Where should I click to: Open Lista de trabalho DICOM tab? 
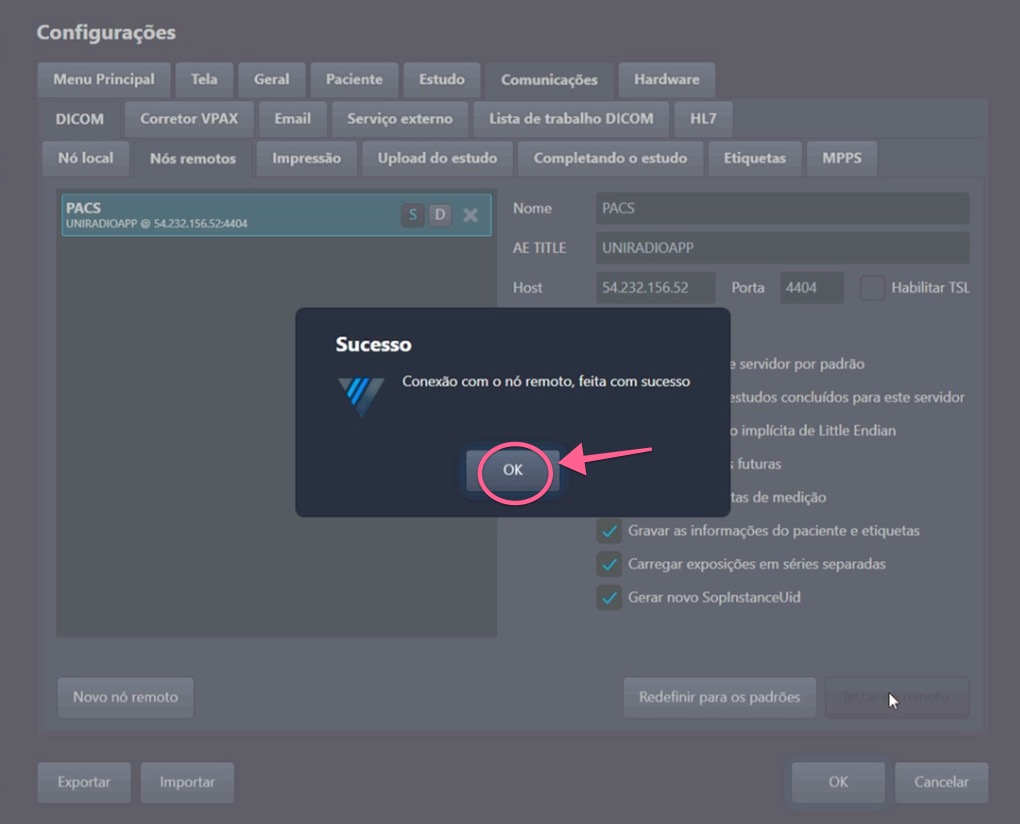571,118
